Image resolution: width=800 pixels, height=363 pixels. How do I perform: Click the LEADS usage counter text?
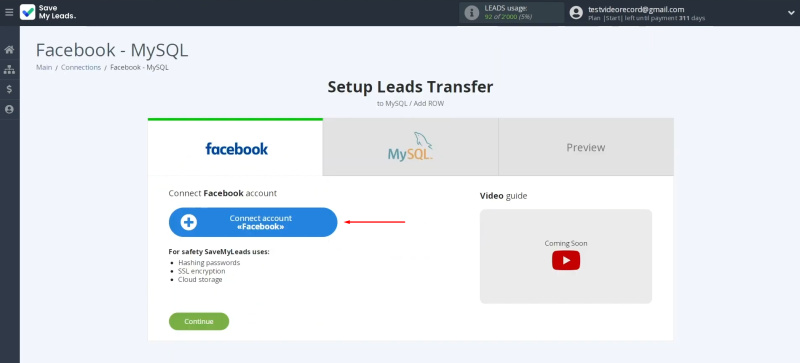click(508, 17)
